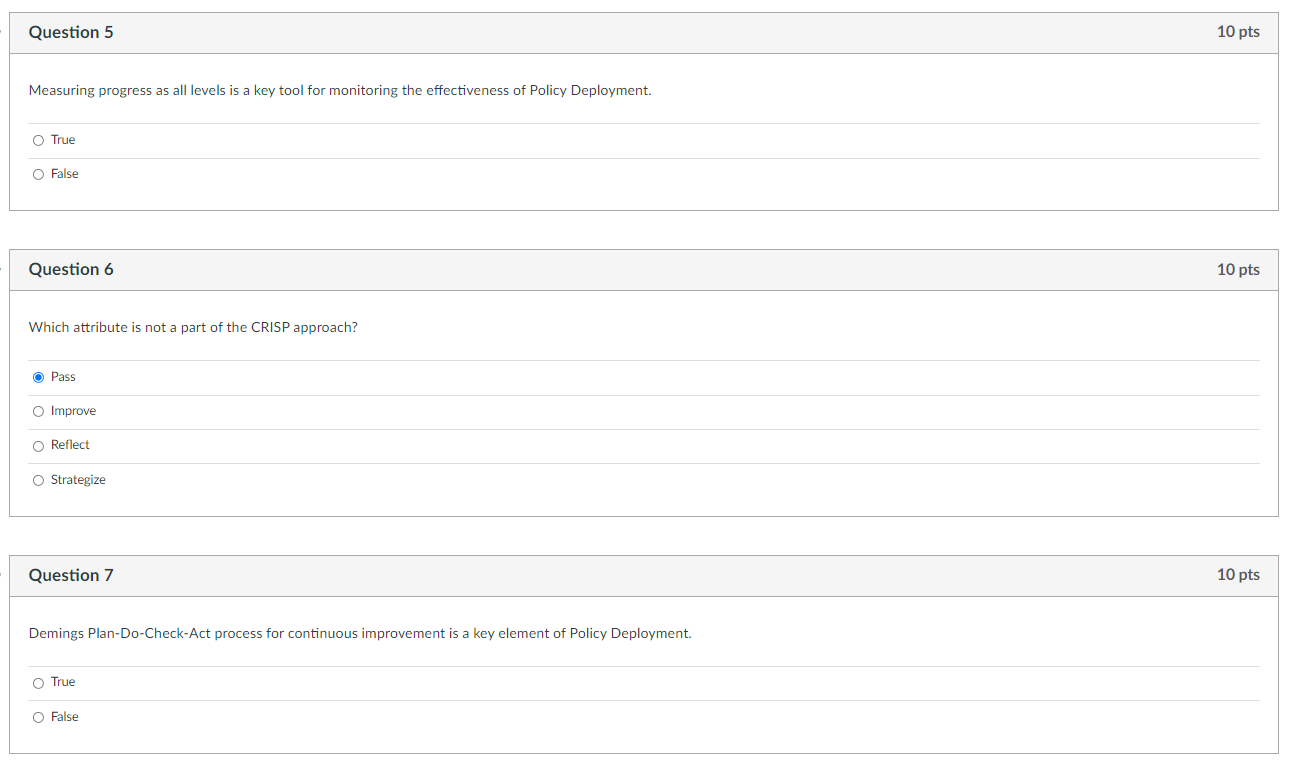
Task: Choose the Improve option in Question 6
Action: (x=38, y=411)
